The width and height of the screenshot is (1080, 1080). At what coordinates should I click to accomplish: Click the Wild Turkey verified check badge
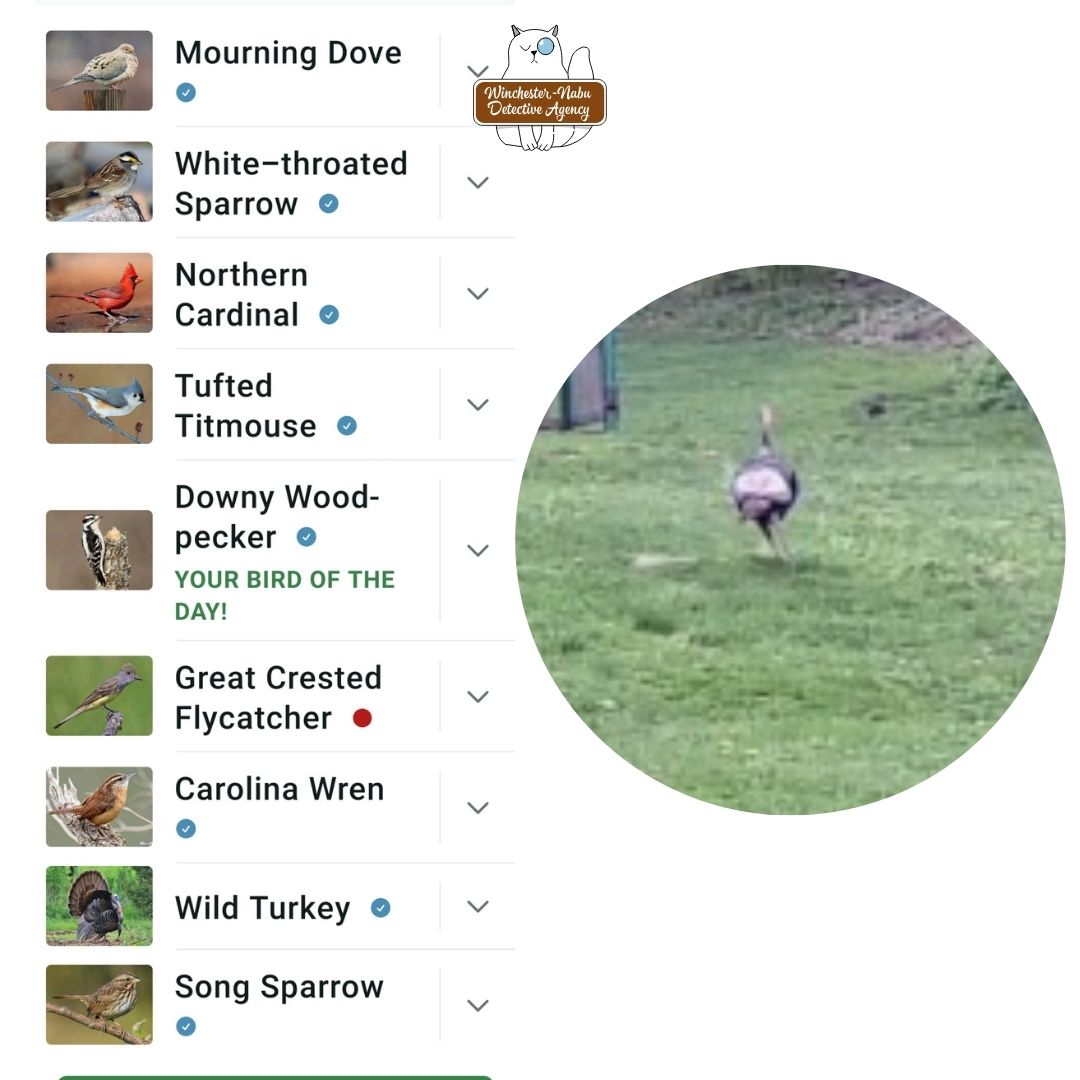381,908
